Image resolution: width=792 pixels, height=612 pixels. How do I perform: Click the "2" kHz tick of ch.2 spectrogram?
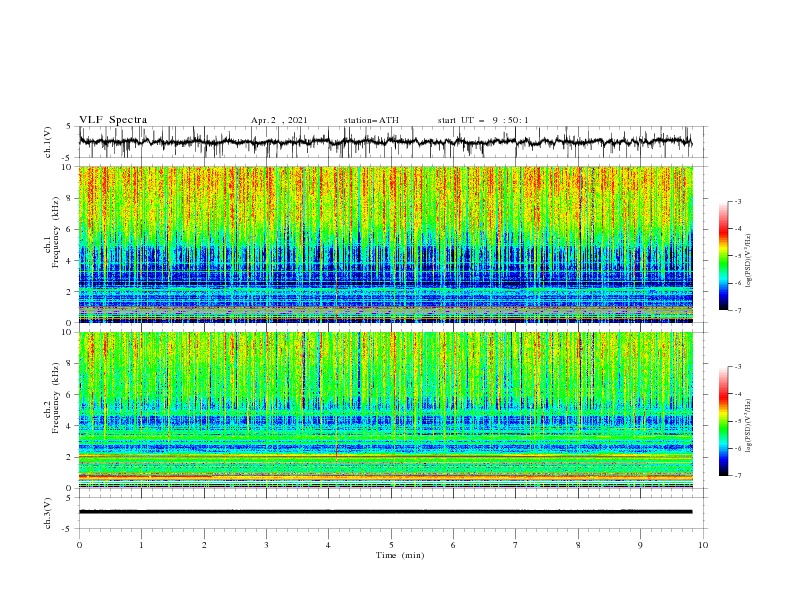pos(70,457)
